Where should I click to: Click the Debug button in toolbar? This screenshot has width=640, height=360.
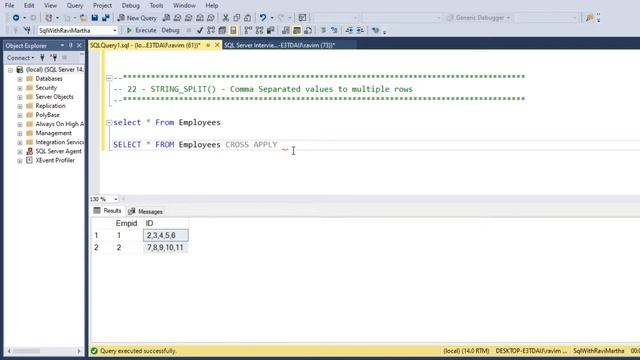click(x=170, y=30)
